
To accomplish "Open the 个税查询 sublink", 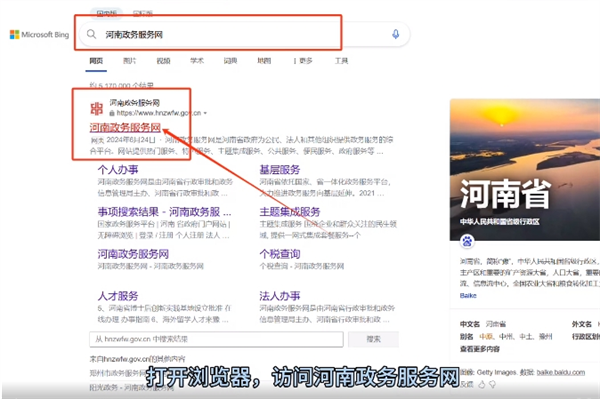I will click(280, 254).
